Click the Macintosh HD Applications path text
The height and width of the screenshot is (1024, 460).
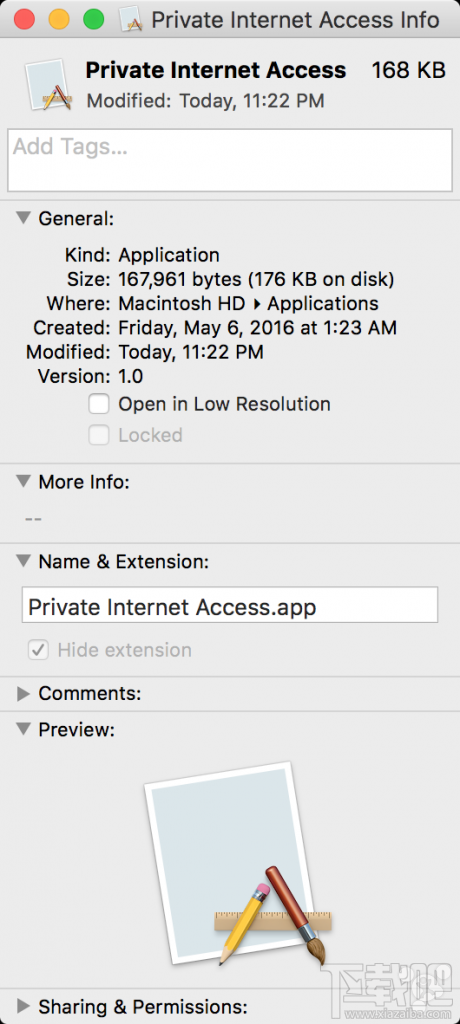pyautogui.click(x=248, y=304)
